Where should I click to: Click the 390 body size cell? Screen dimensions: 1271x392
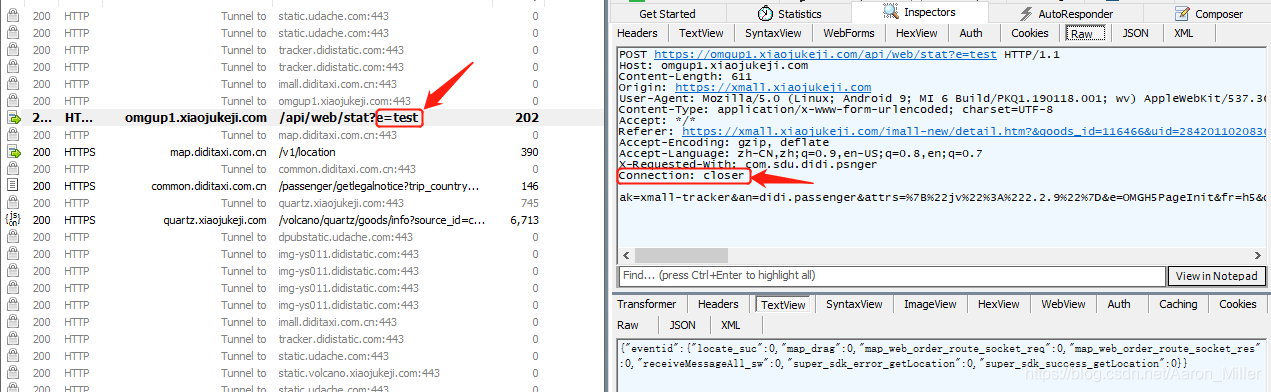pos(530,152)
